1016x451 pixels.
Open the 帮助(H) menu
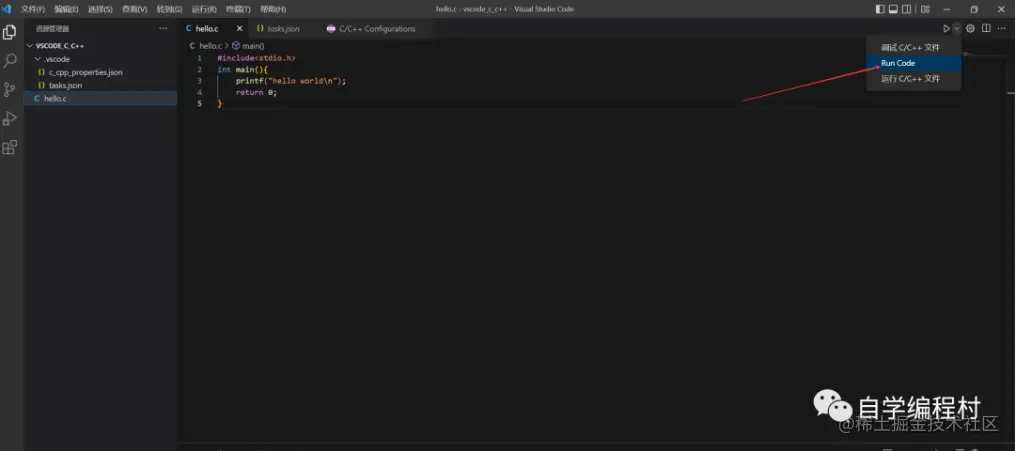[x=273, y=9]
